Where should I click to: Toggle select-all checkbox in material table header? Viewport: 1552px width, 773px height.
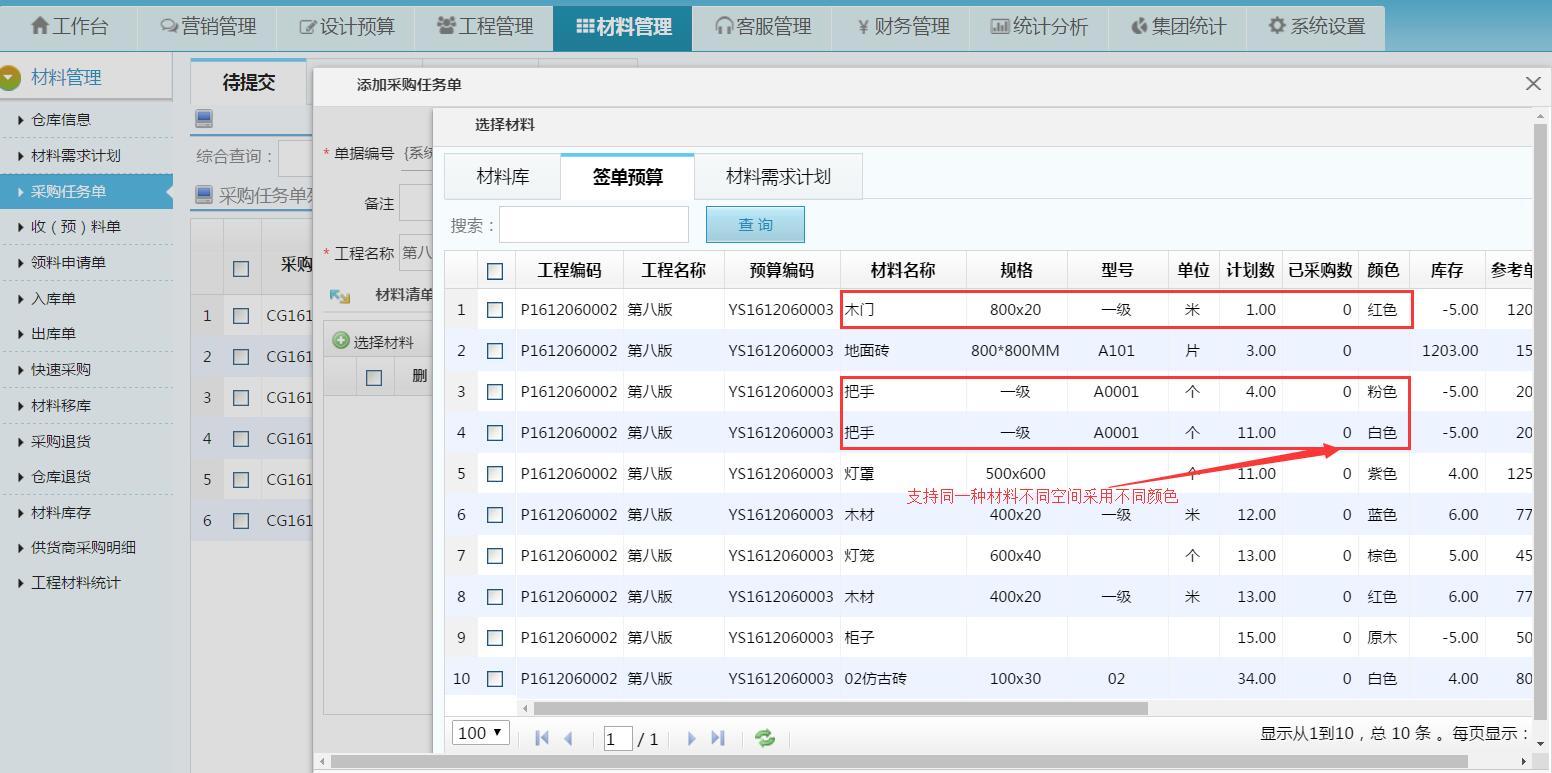495,271
